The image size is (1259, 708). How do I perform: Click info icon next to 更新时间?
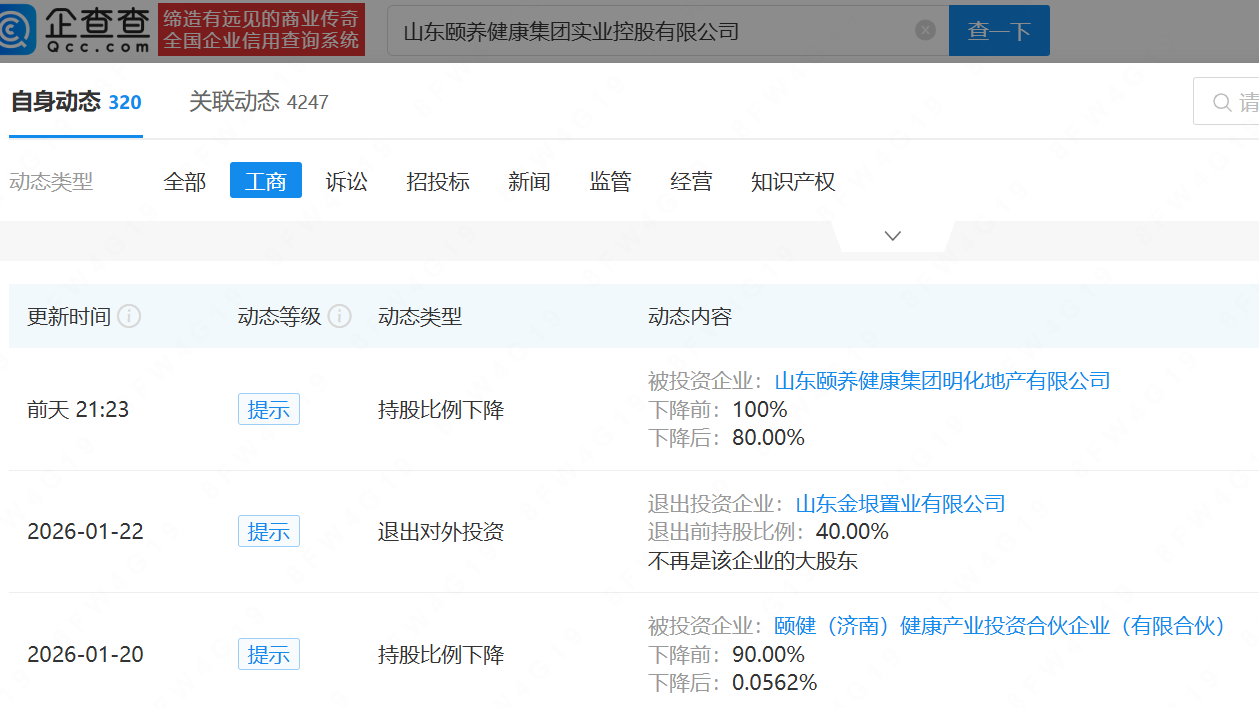pos(129,316)
